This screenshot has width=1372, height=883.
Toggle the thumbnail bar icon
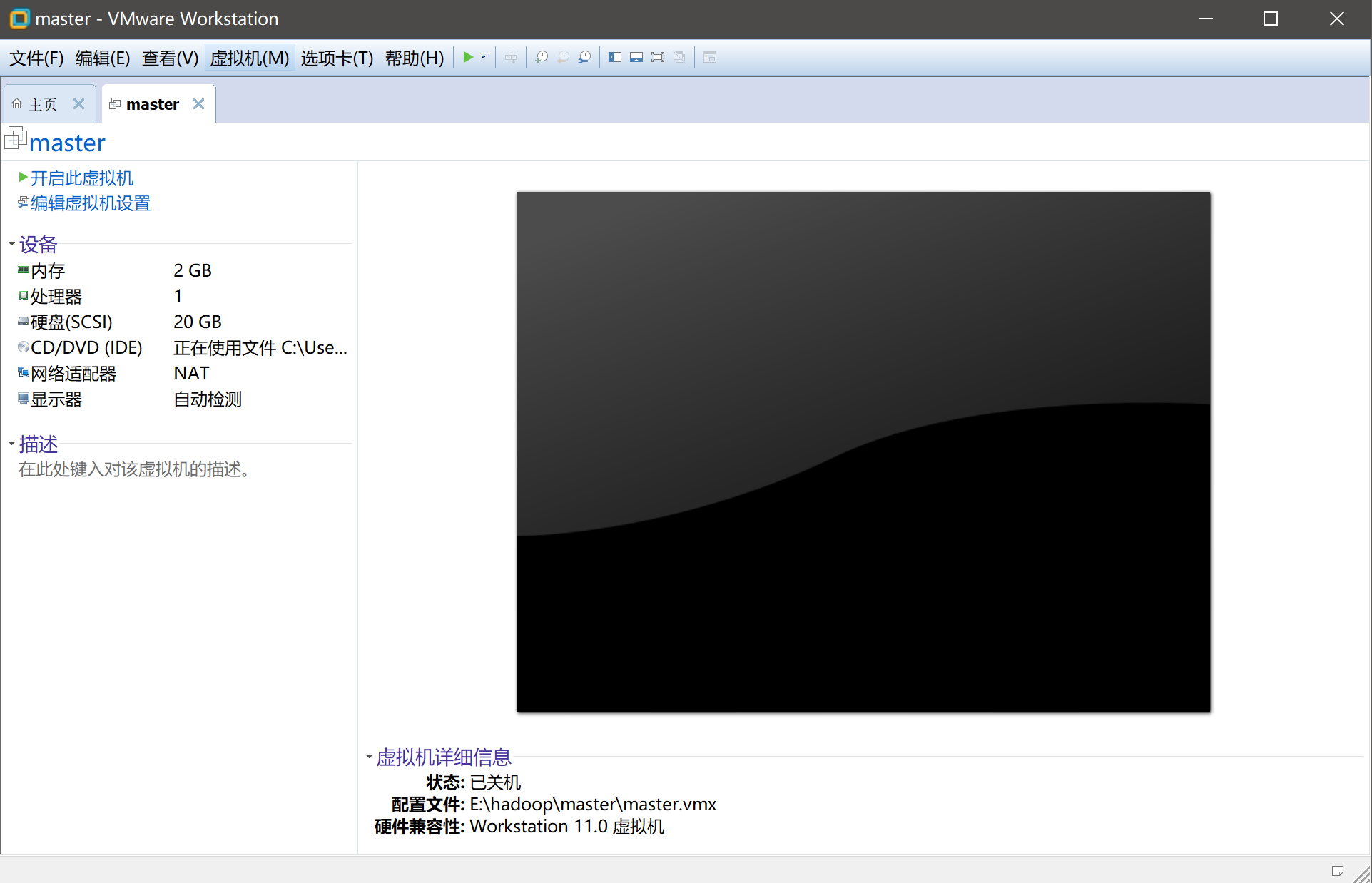point(636,57)
